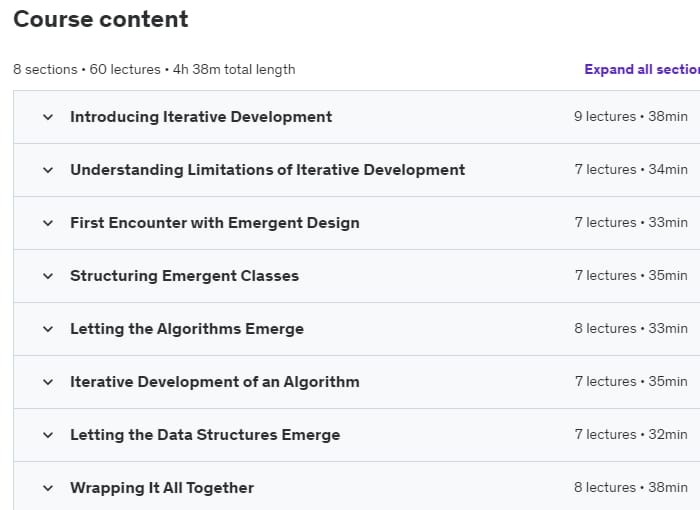Click the Letting the Algorithms Emerge title

tap(187, 329)
